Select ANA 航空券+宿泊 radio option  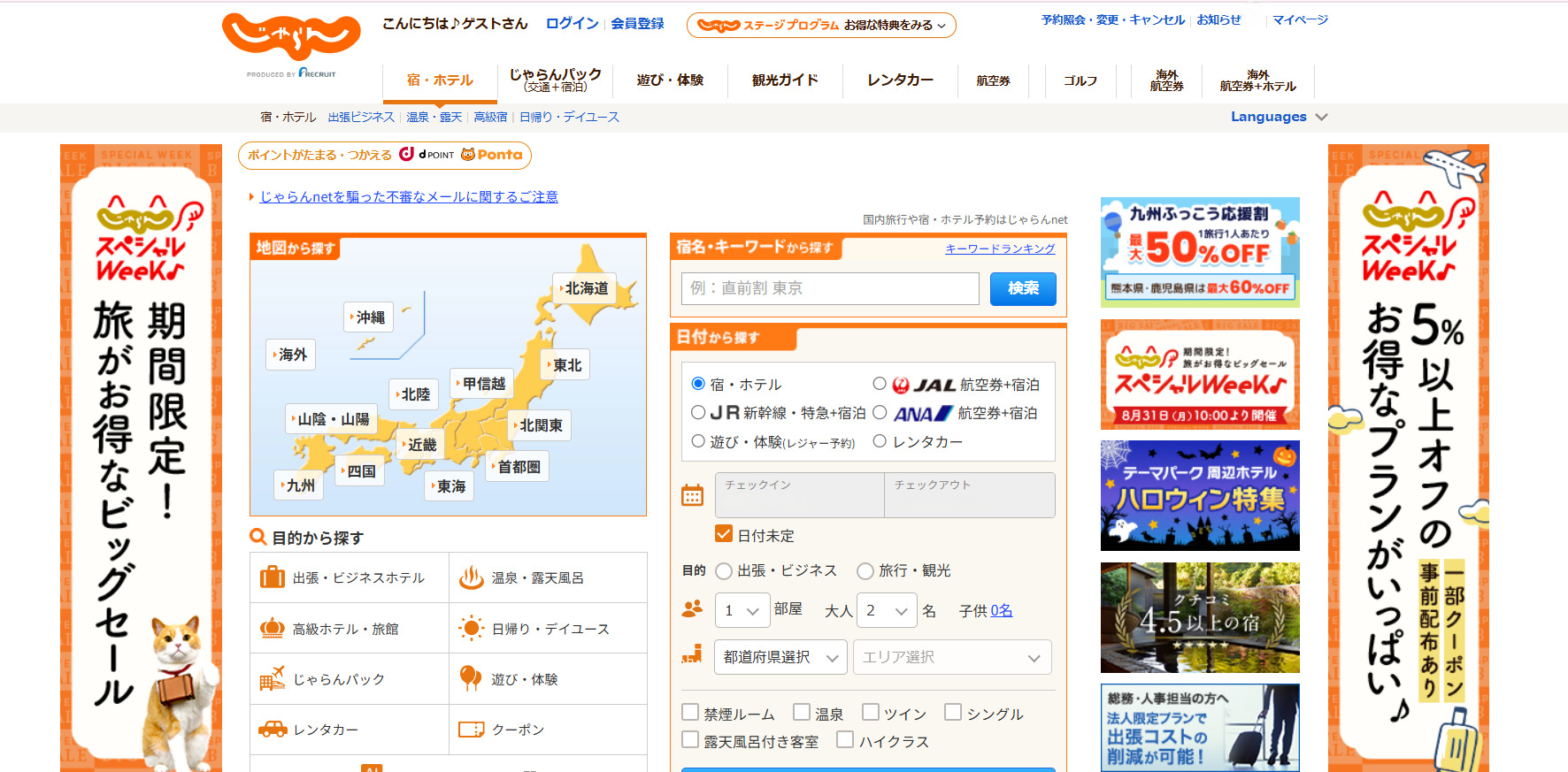[880, 412]
